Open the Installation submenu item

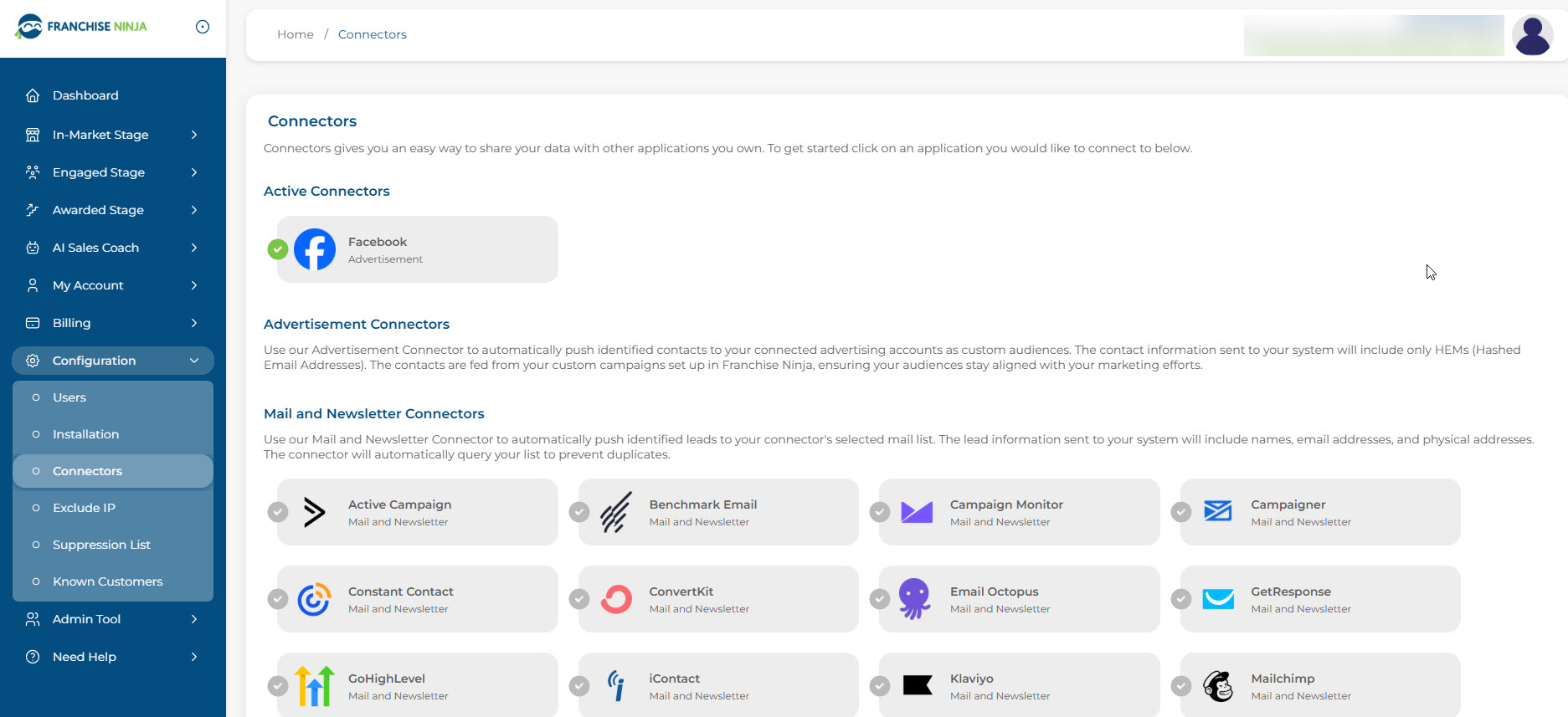[x=113, y=434]
